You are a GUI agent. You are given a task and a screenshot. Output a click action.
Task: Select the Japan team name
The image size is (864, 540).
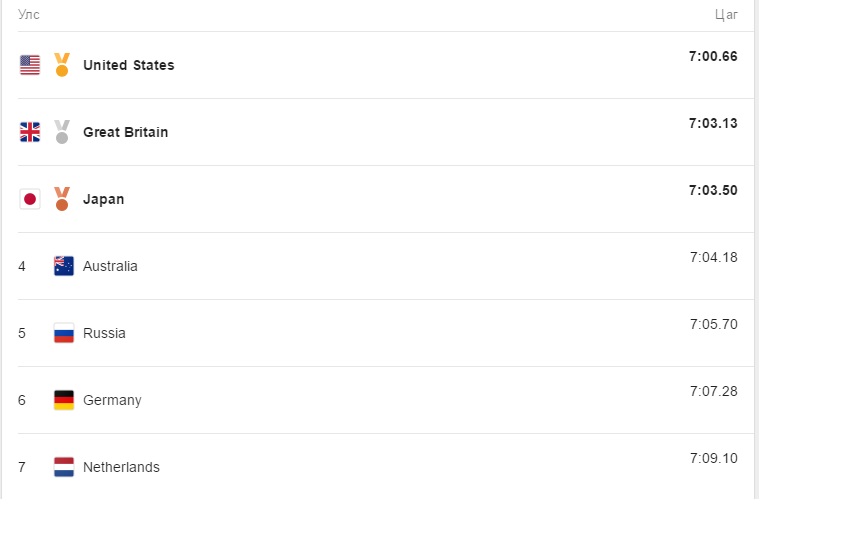click(x=104, y=199)
